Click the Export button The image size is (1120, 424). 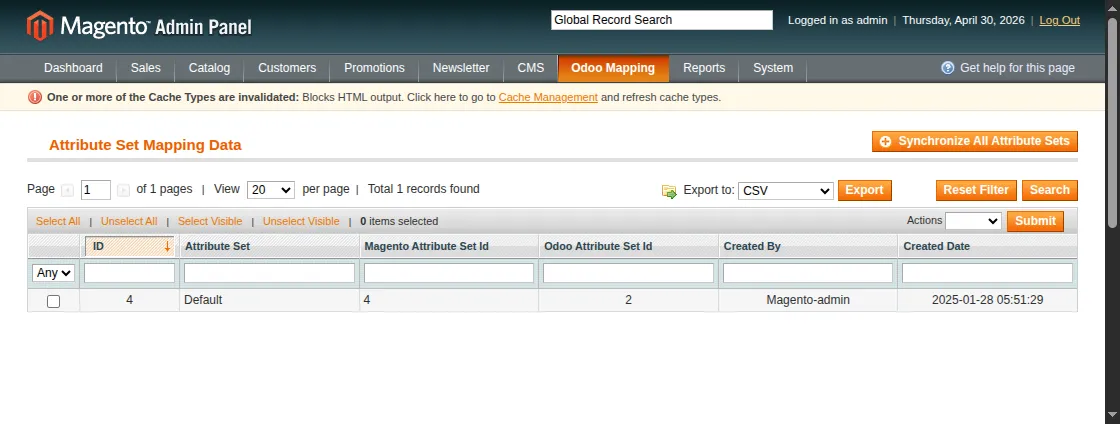tap(864, 191)
